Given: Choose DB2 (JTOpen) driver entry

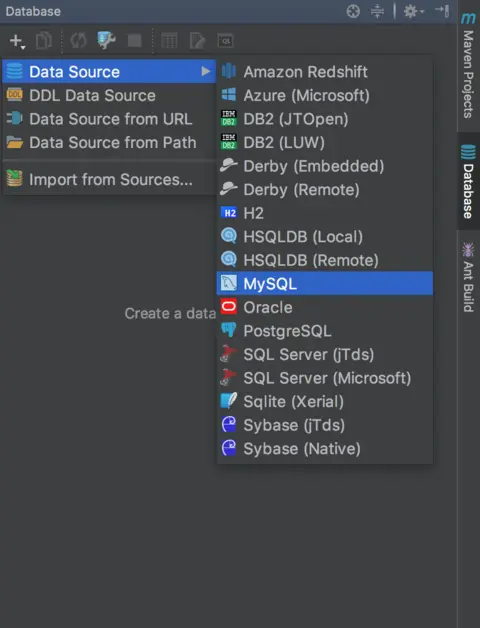Looking at the screenshot, I should click(x=325, y=119).
